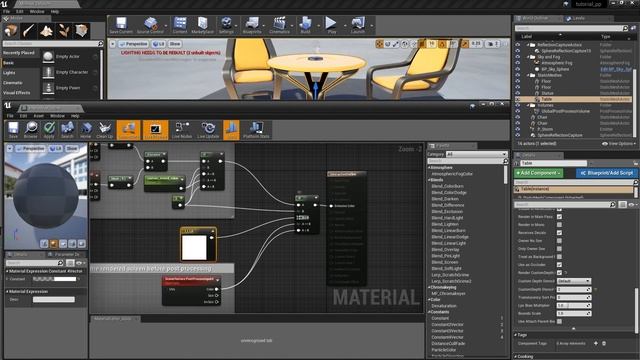Enable the Owner No See checkbox
This screenshot has width=640, height=360.
coord(559,241)
